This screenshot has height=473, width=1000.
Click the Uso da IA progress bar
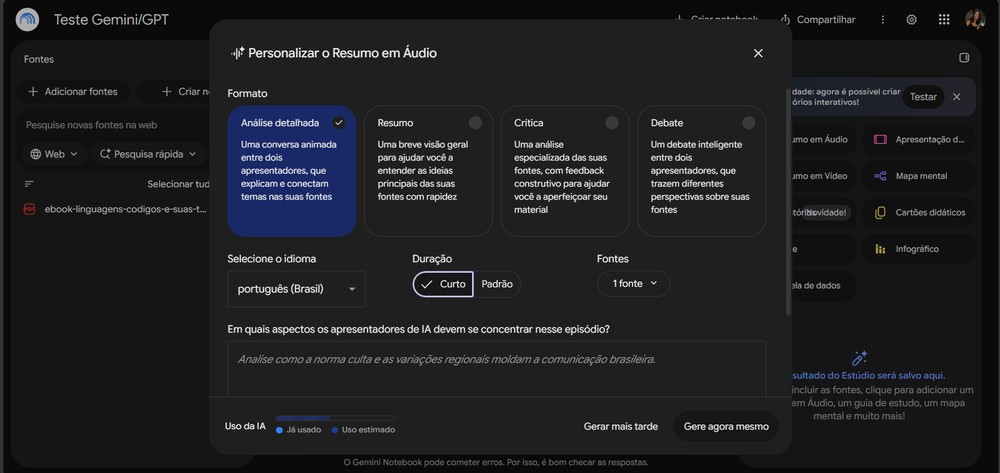pos(335,419)
